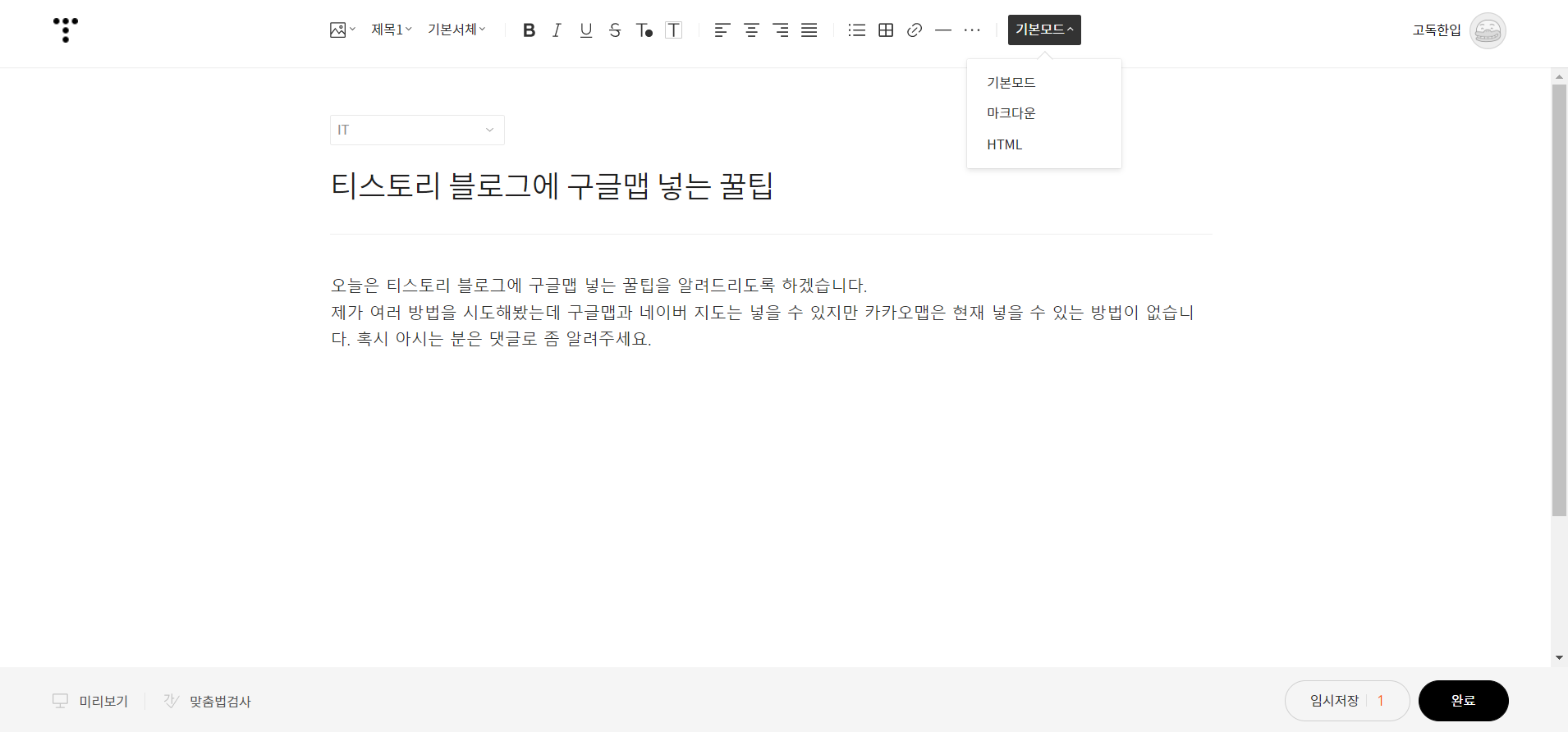Click the 임시저장 temporary save button
1568x732 pixels.
[1334, 701]
